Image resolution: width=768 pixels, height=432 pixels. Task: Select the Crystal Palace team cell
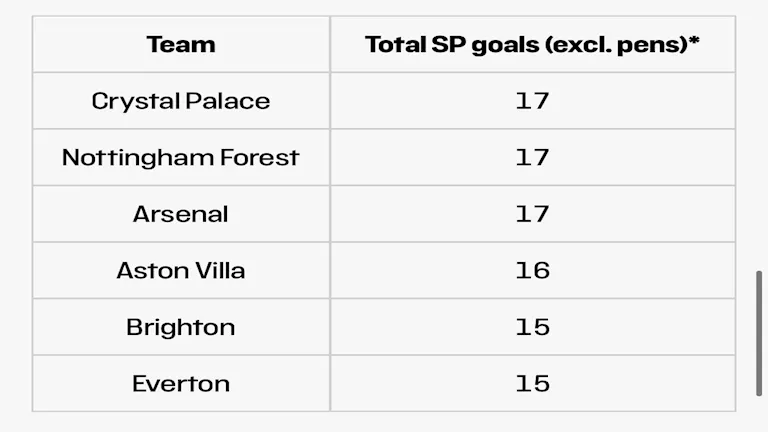click(x=181, y=101)
